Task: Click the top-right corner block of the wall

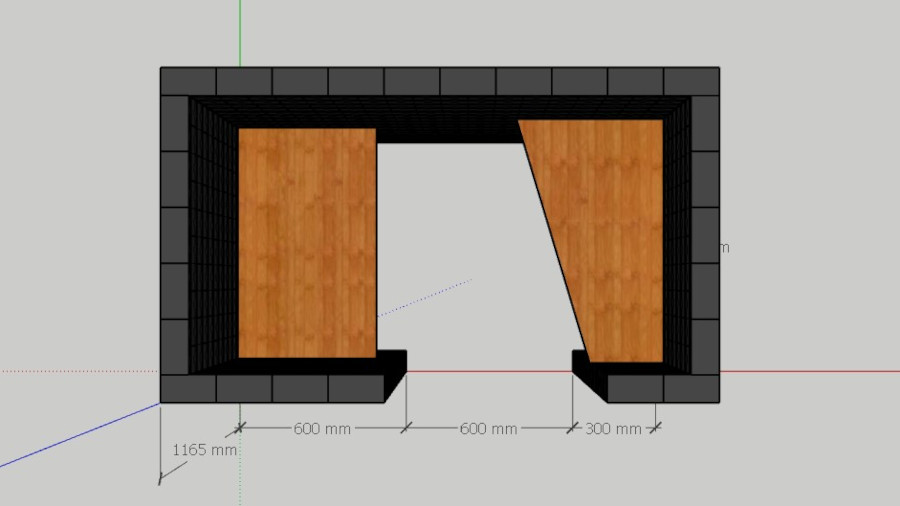Action: [x=691, y=81]
